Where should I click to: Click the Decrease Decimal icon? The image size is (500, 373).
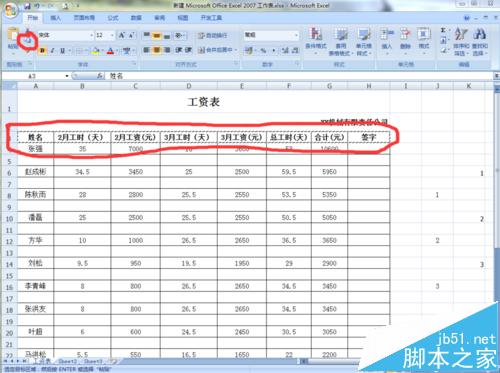295,50
